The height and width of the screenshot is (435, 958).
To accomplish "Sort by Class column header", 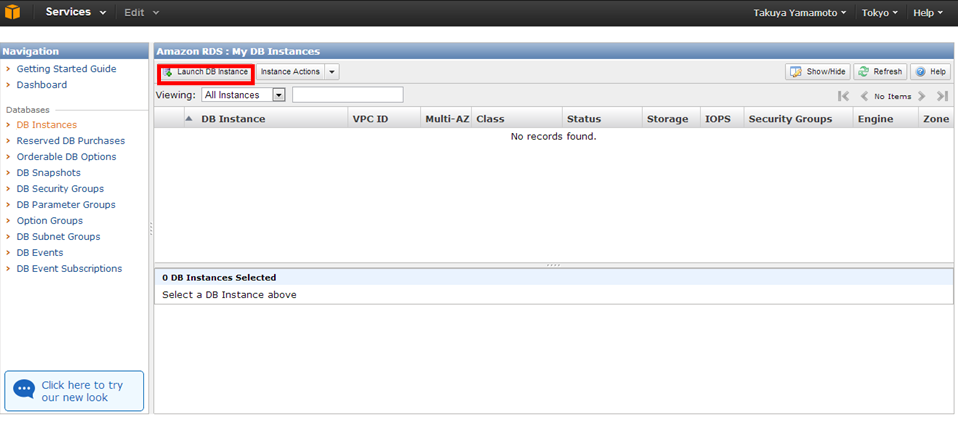I will point(490,119).
